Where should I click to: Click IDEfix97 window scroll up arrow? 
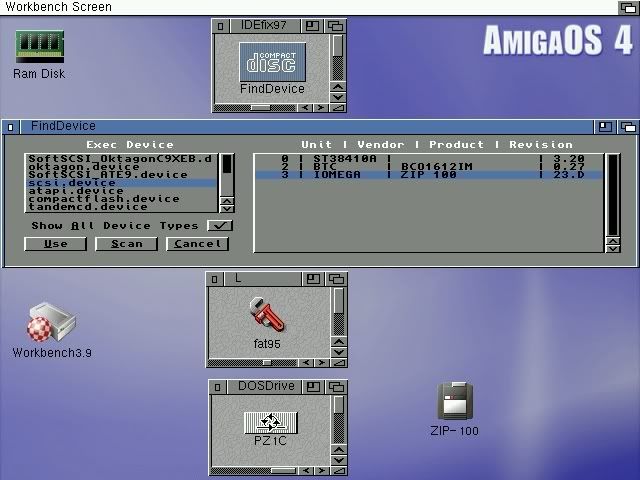[x=338, y=87]
